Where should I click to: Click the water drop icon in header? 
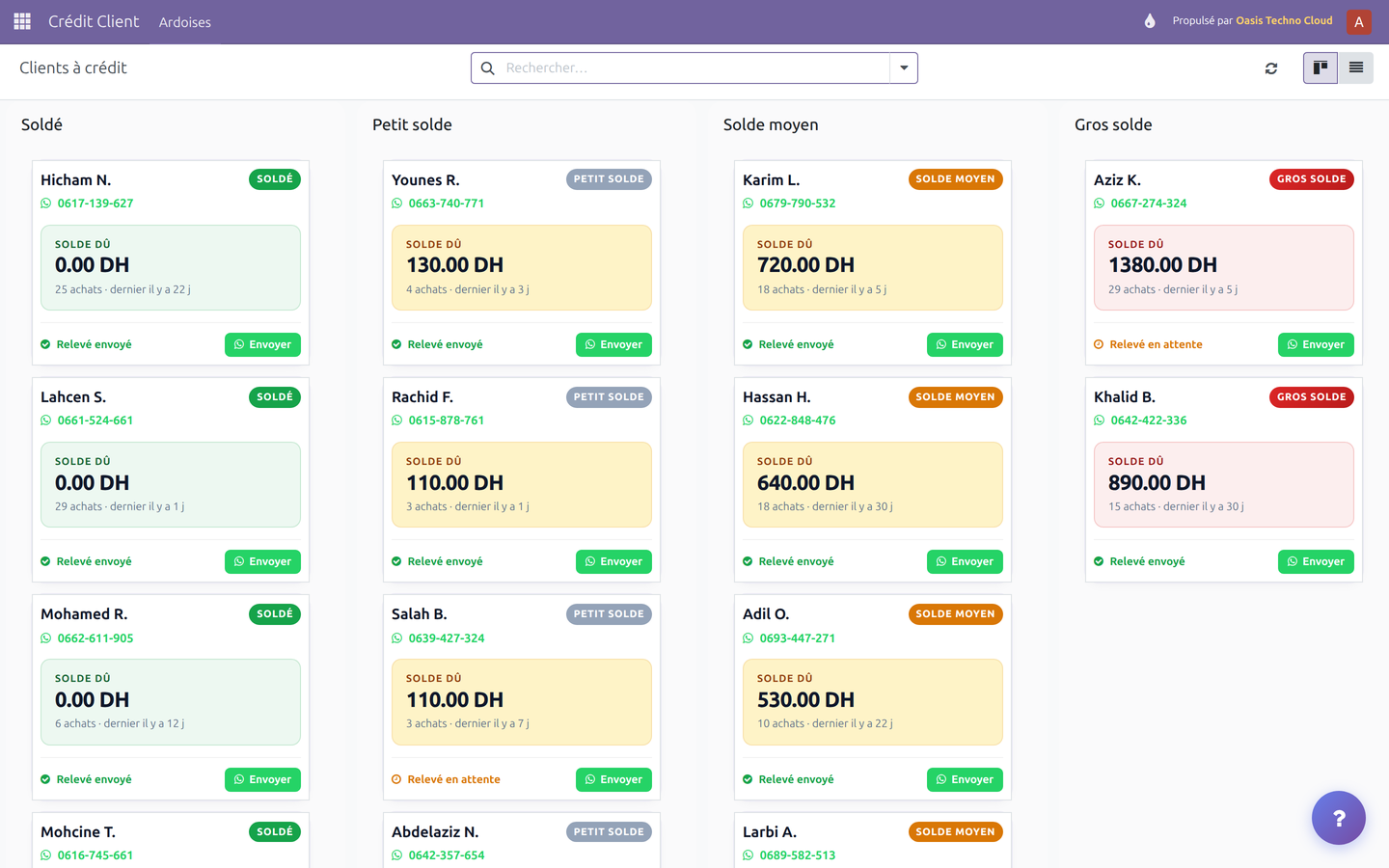click(x=1150, y=21)
